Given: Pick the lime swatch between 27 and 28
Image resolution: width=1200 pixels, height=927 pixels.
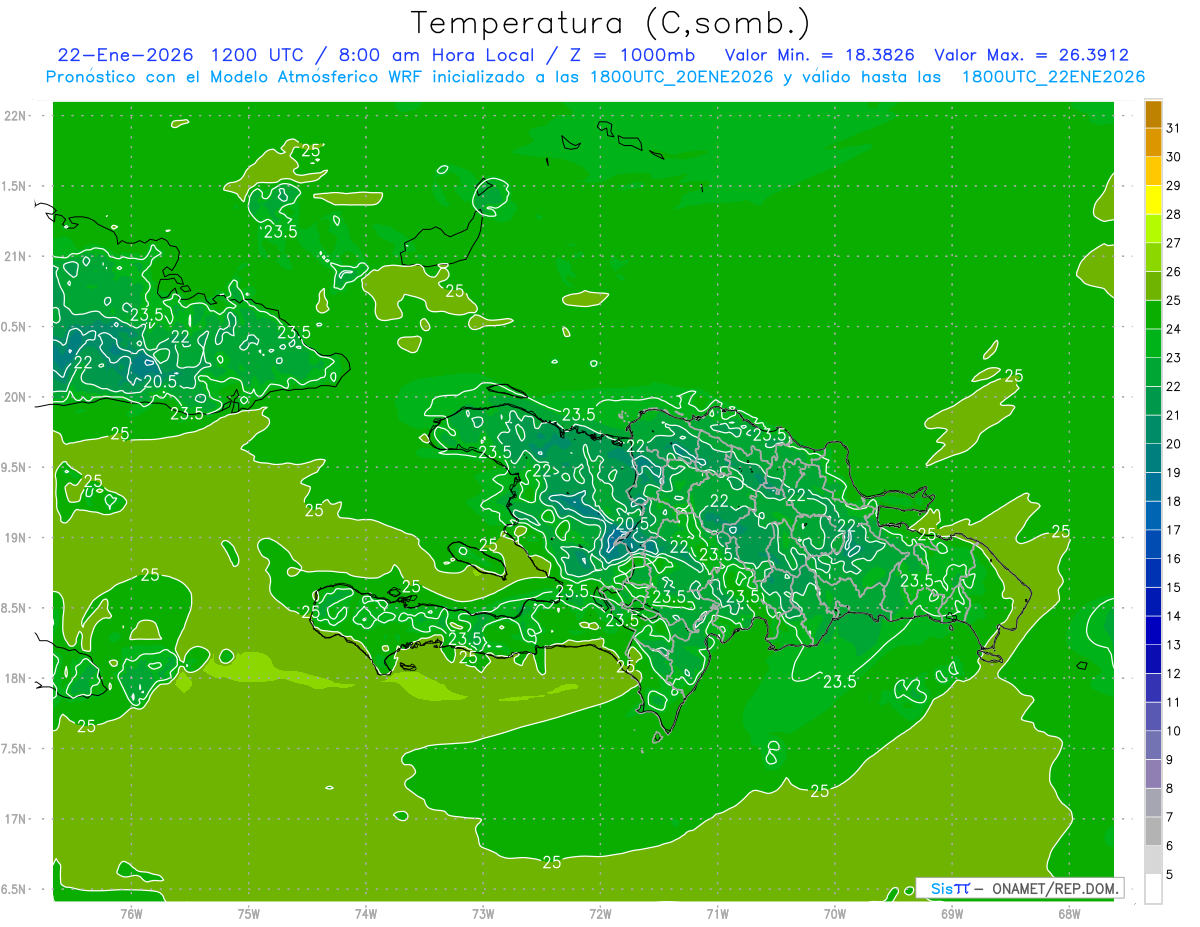Looking at the screenshot, I should point(1153,229).
